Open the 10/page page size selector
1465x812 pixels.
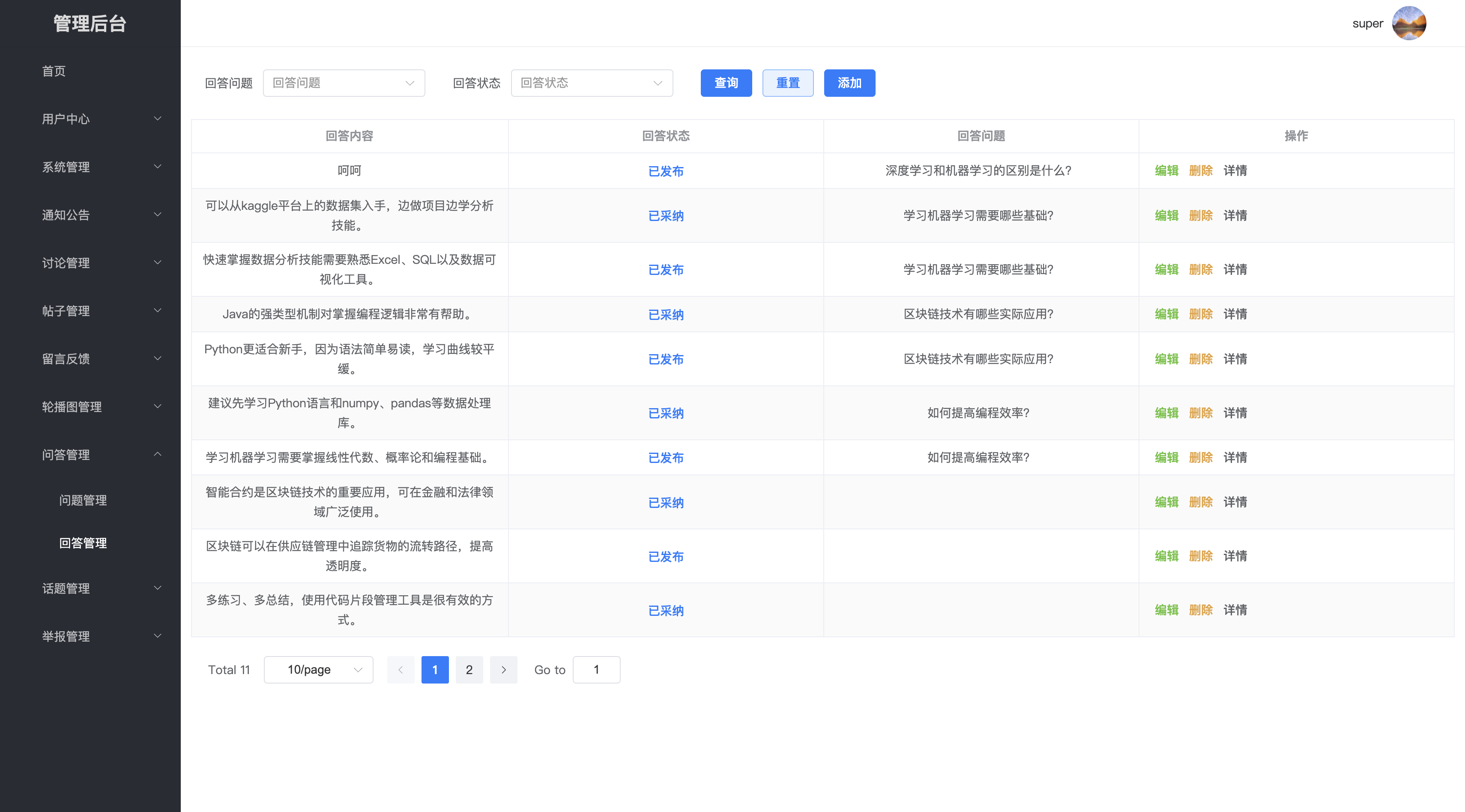pyautogui.click(x=318, y=669)
